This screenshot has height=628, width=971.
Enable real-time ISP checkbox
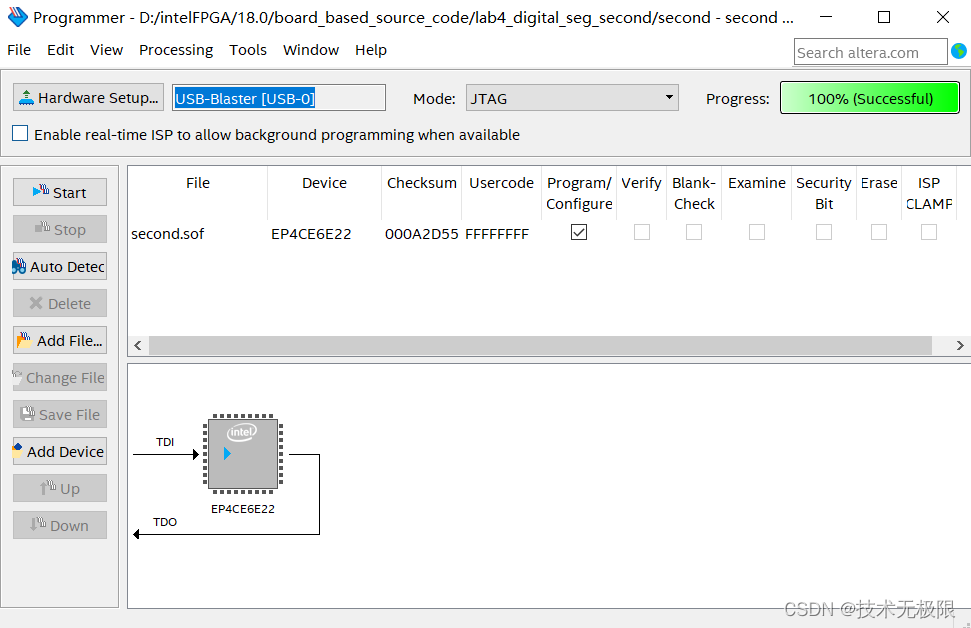tap(20, 133)
